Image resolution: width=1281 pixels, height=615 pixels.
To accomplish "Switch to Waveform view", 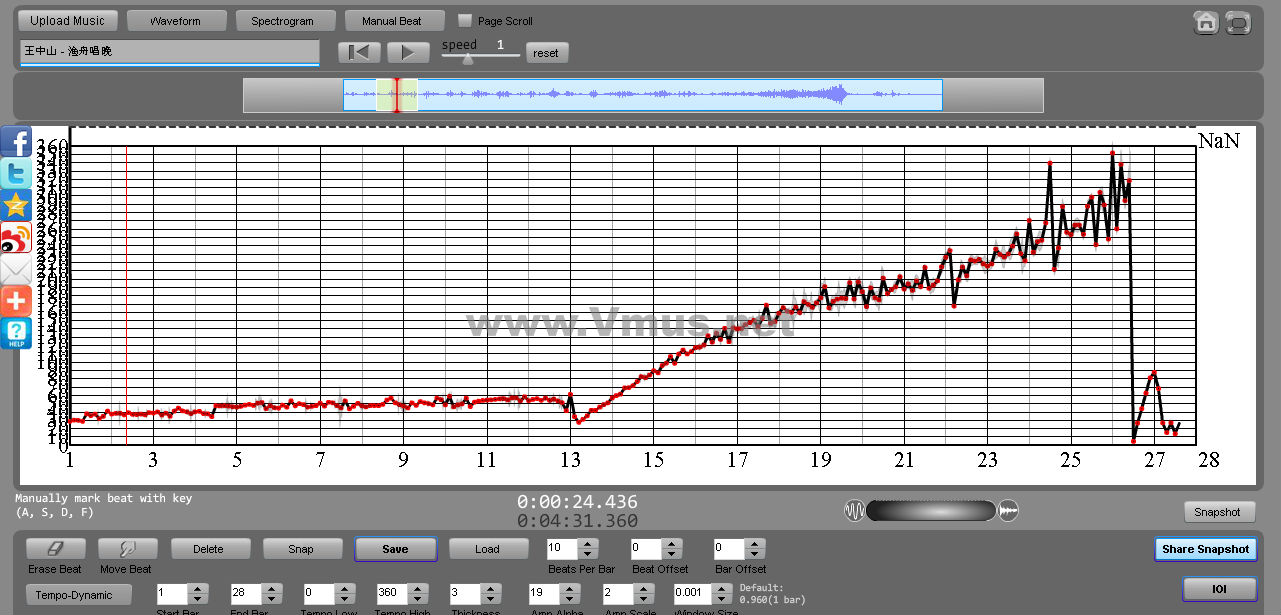I will pyautogui.click(x=175, y=20).
